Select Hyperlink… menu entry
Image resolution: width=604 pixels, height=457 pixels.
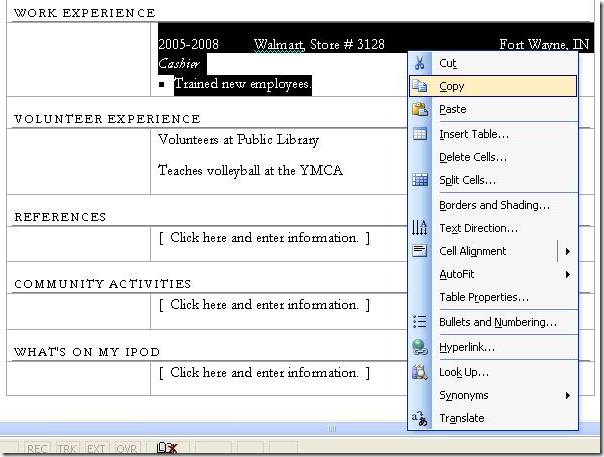493,347
